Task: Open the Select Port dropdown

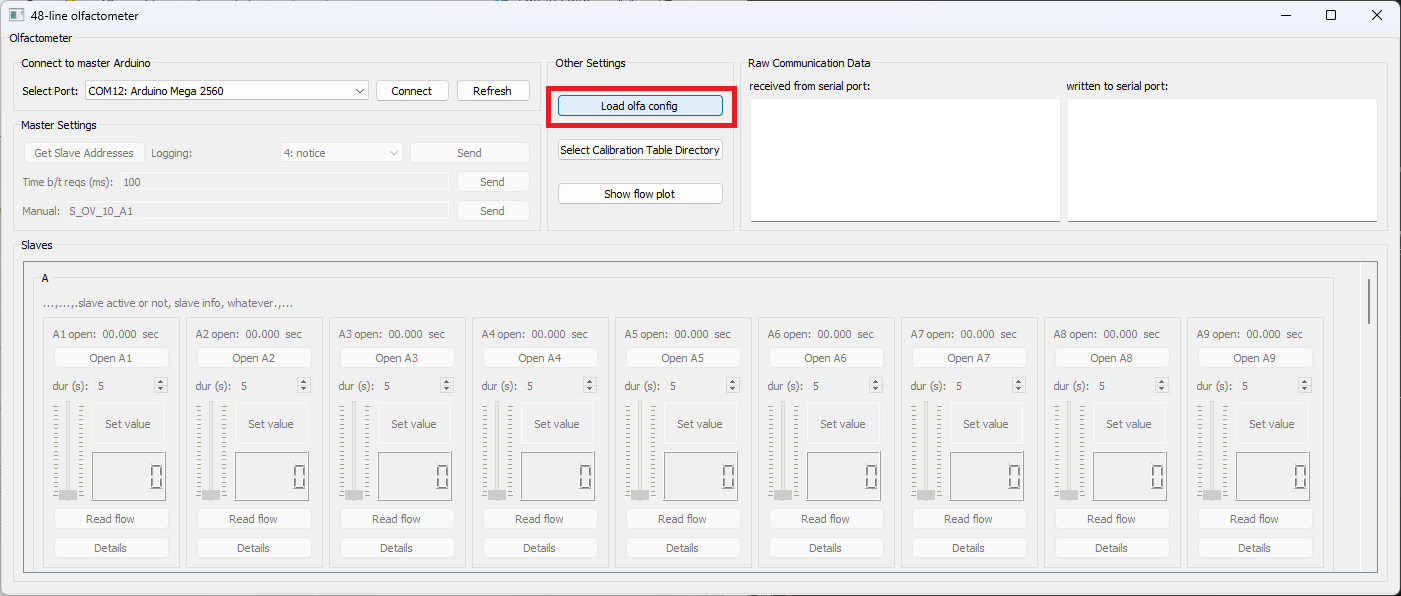Action: (x=227, y=91)
